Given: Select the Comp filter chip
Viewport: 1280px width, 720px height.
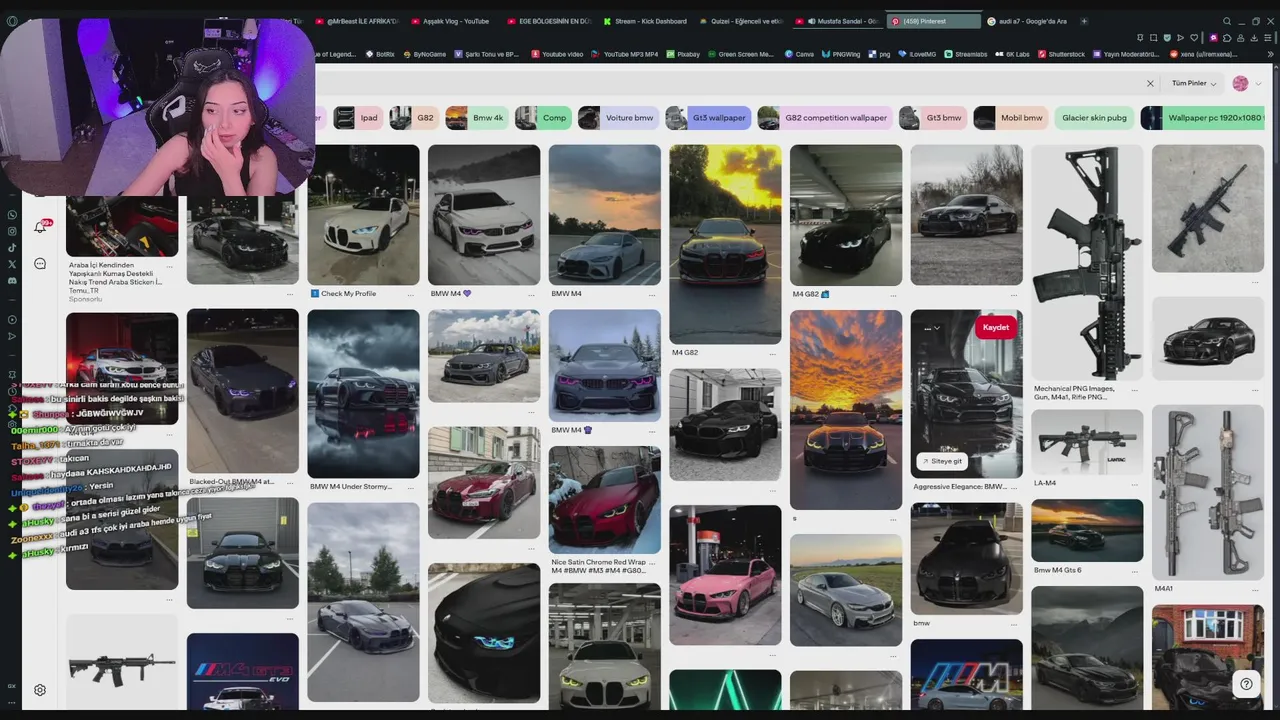Looking at the screenshot, I should (543, 118).
